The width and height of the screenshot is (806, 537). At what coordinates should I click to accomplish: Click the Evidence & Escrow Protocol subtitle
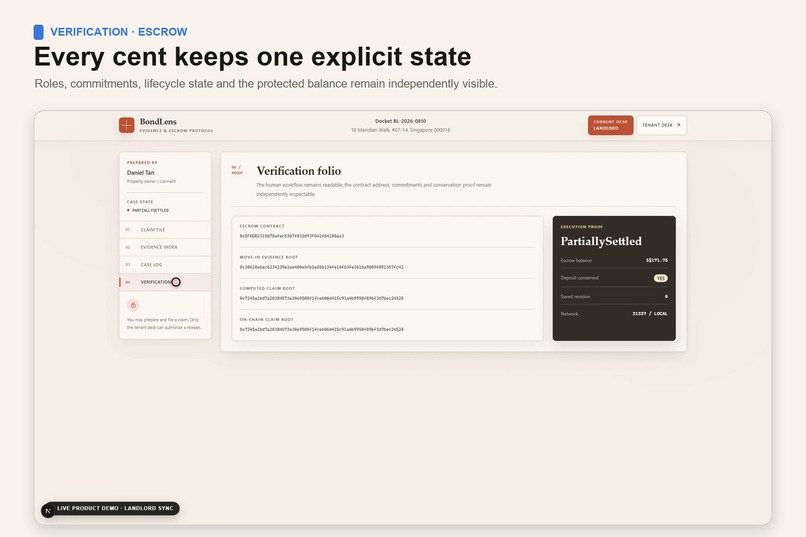click(176, 131)
